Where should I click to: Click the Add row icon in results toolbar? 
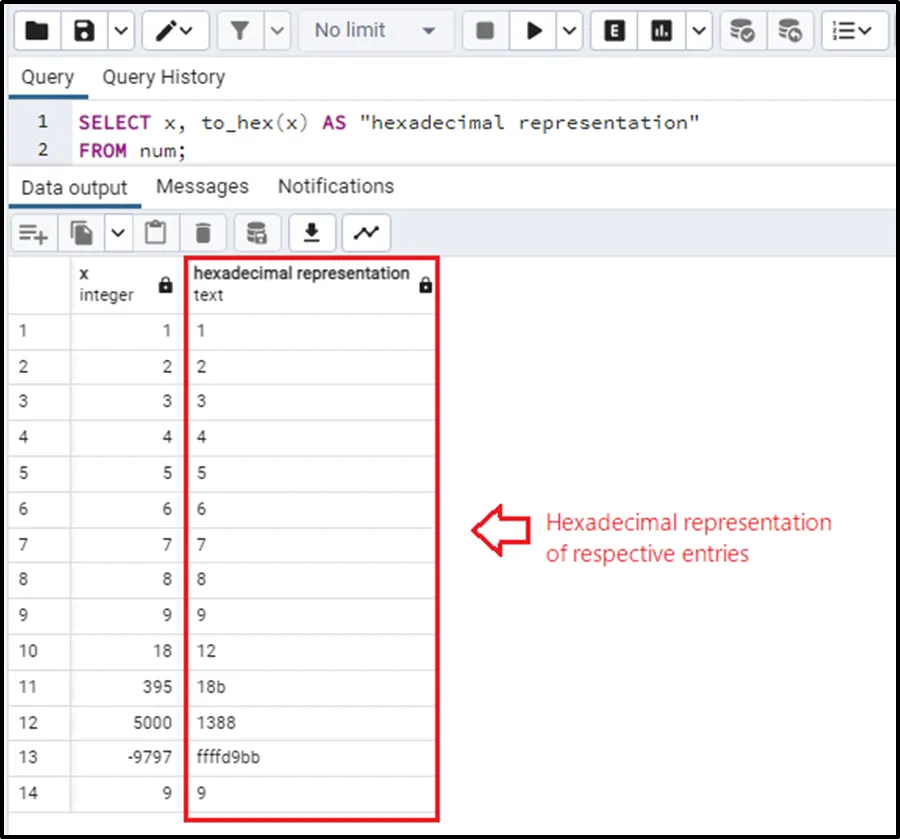[x=34, y=233]
